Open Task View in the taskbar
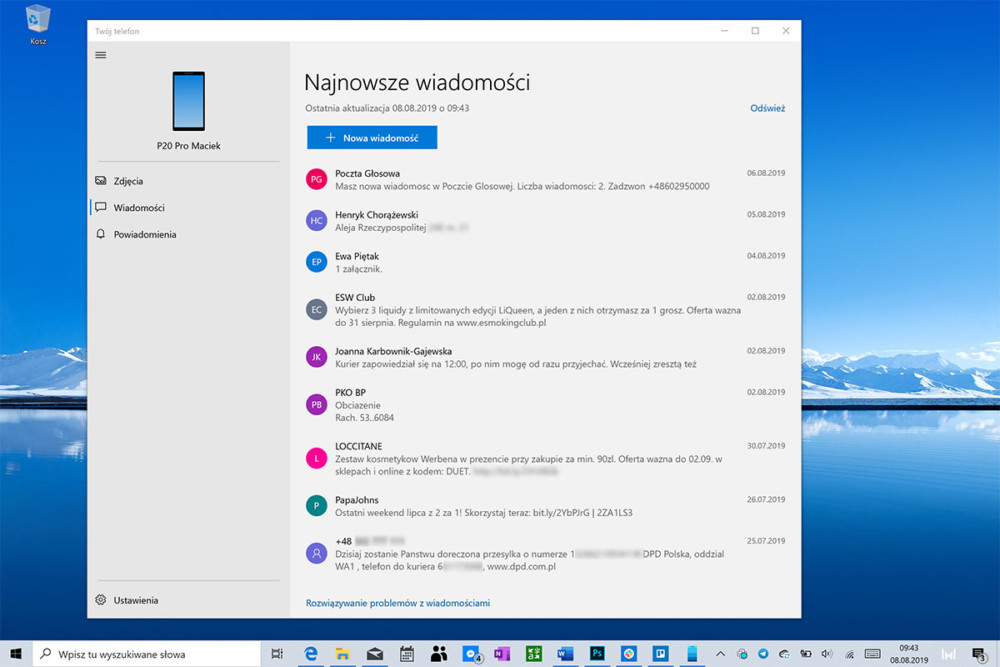The image size is (1000, 667). tap(277, 654)
